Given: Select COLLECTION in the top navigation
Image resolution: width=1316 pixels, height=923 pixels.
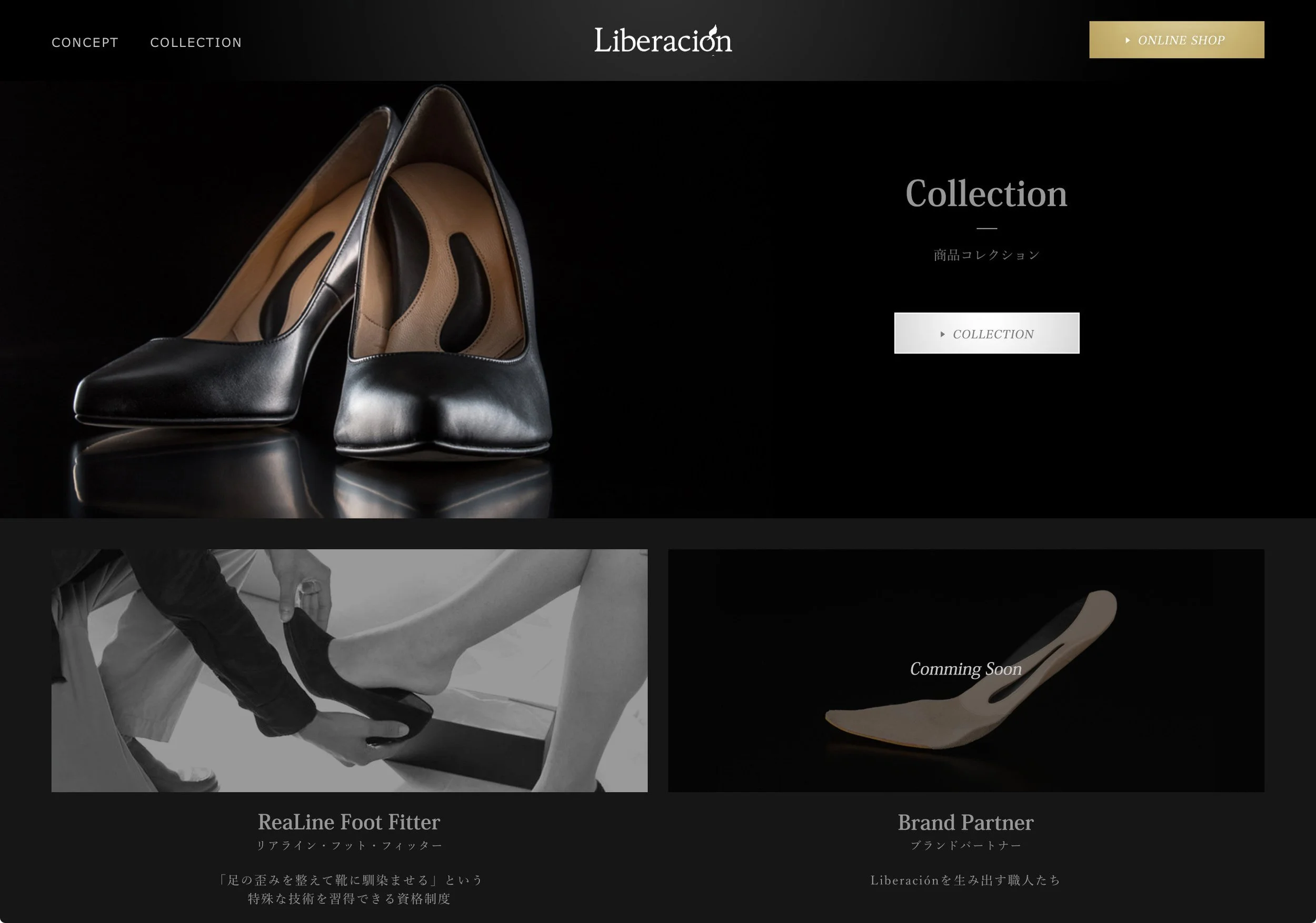Looking at the screenshot, I should pos(195,43).
